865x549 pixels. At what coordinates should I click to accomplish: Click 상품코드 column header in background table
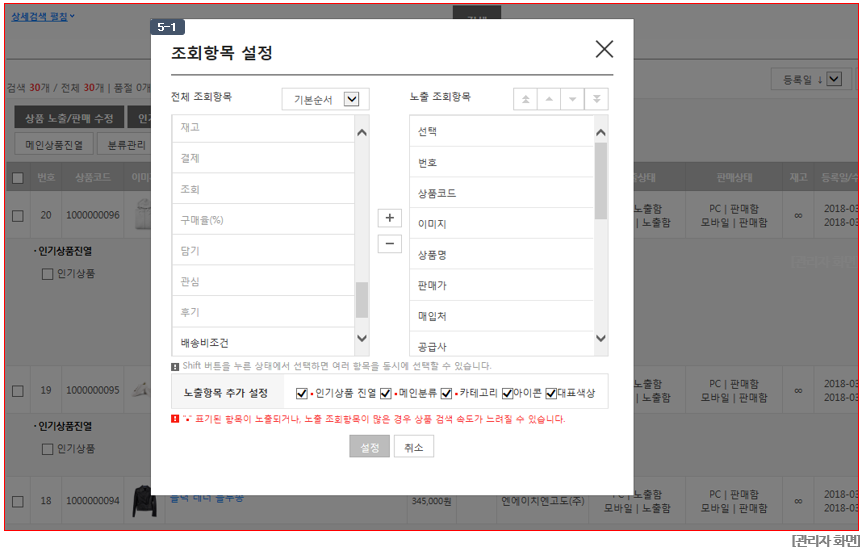(93, 178)
